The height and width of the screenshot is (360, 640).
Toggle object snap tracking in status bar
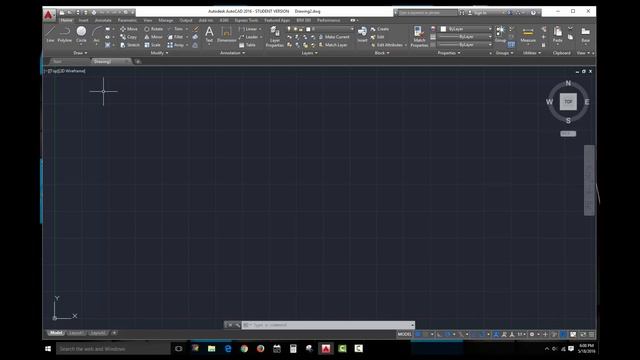click(x=474, y=334)
